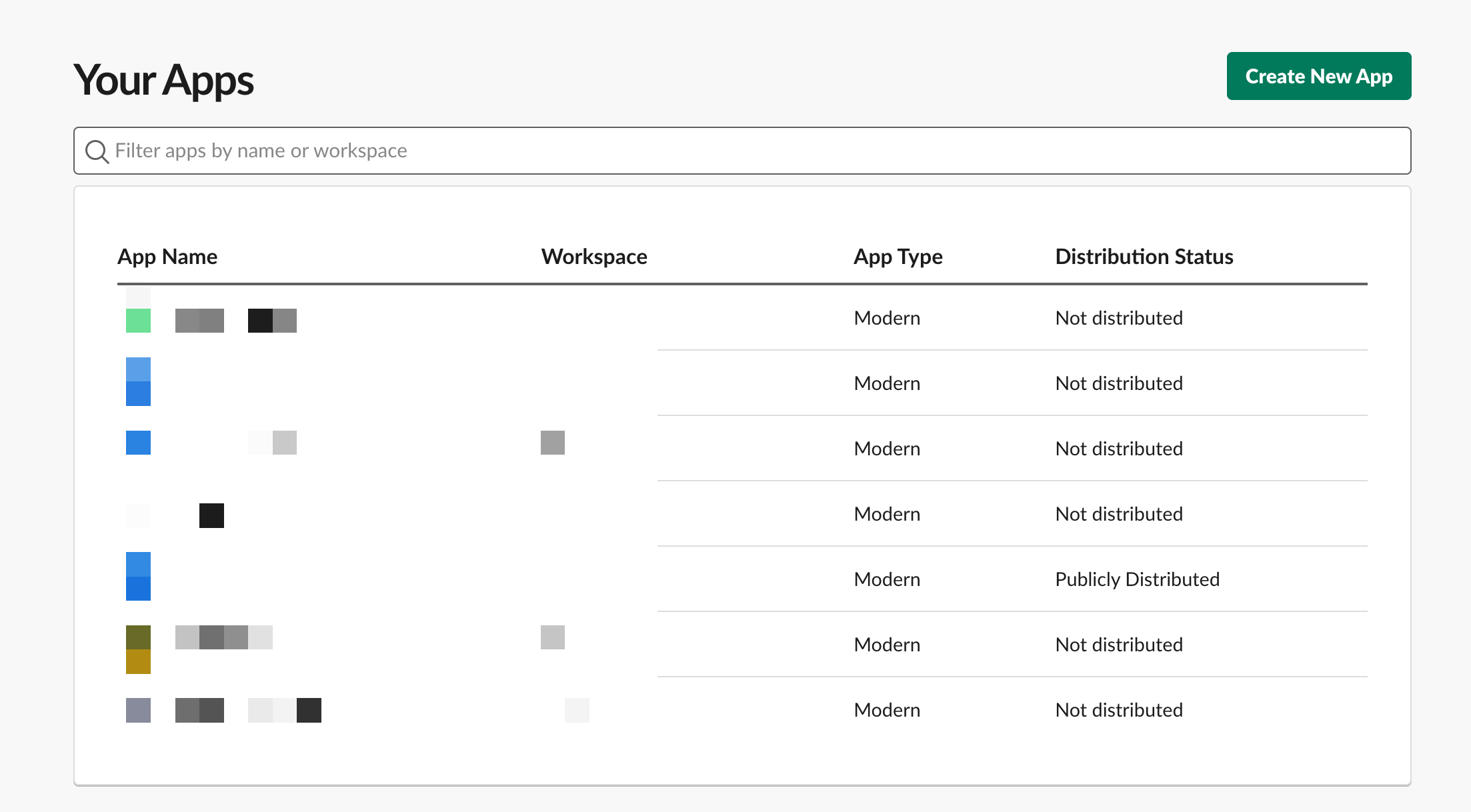Click the Workspace column header
Screen dimensions: 1471x812
click(593, 257)
